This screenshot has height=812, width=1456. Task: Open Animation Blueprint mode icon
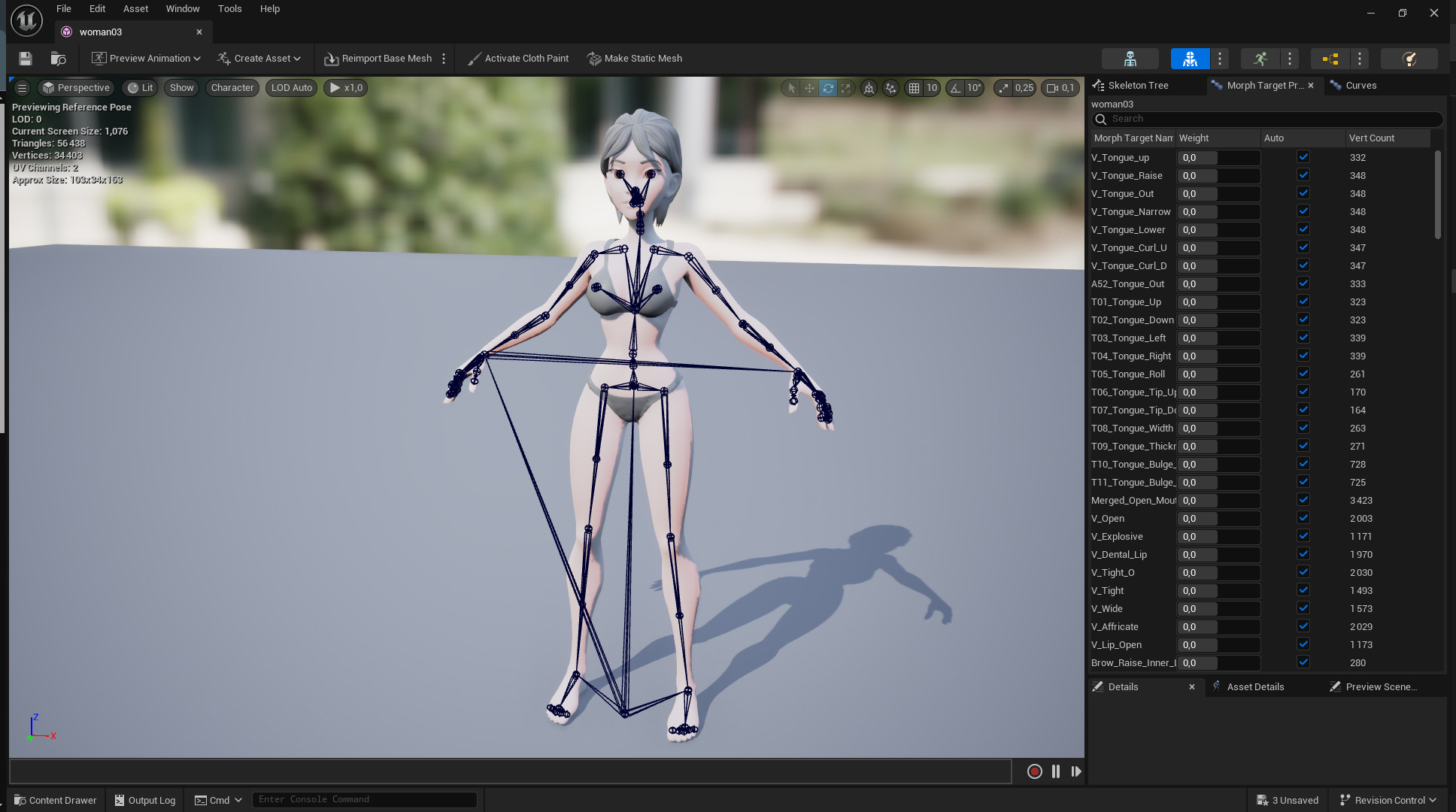[x=1330, y=59]
